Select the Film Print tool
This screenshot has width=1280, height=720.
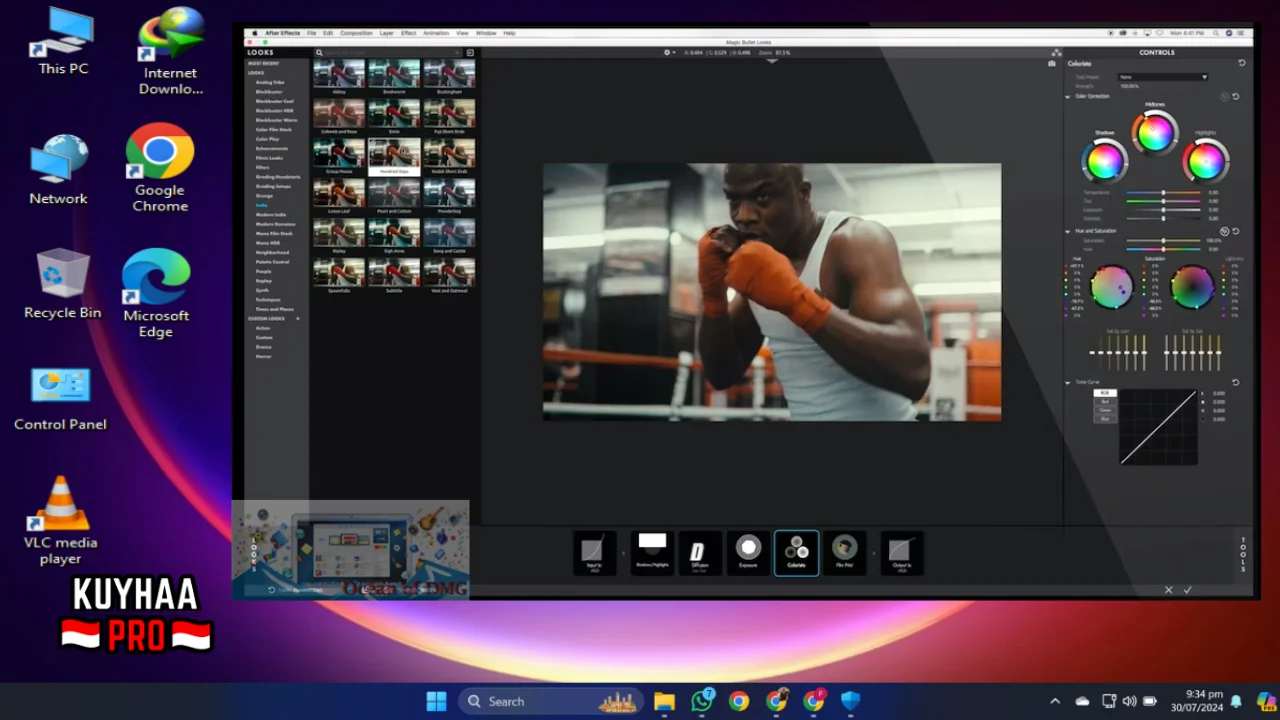845,552
